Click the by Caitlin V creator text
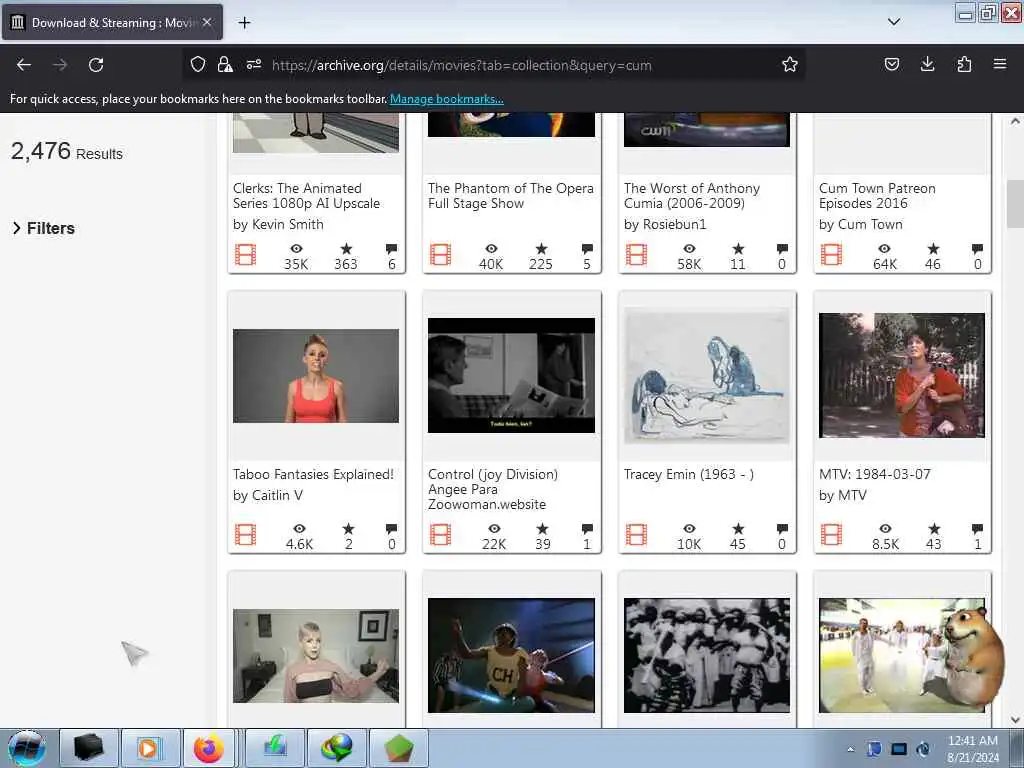This screenshot has width=1024, height=768. pyautogui.click(x=268, y=495)
